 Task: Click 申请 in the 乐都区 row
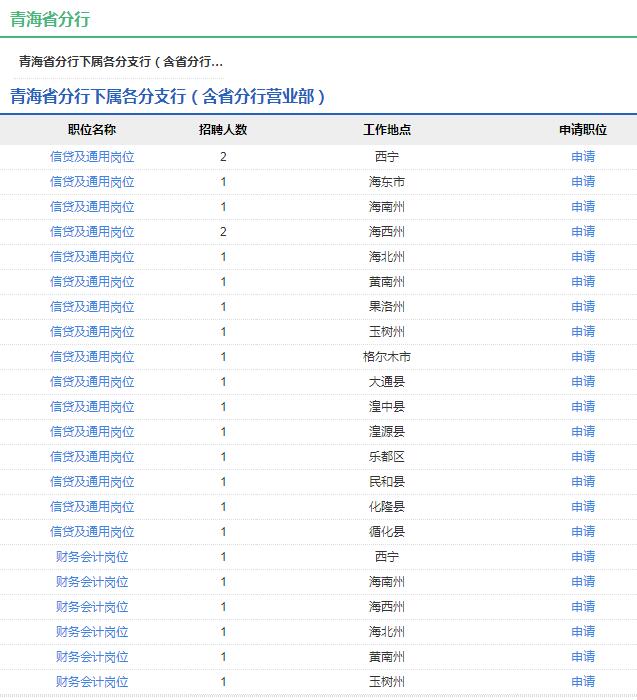tap(583, 457)
